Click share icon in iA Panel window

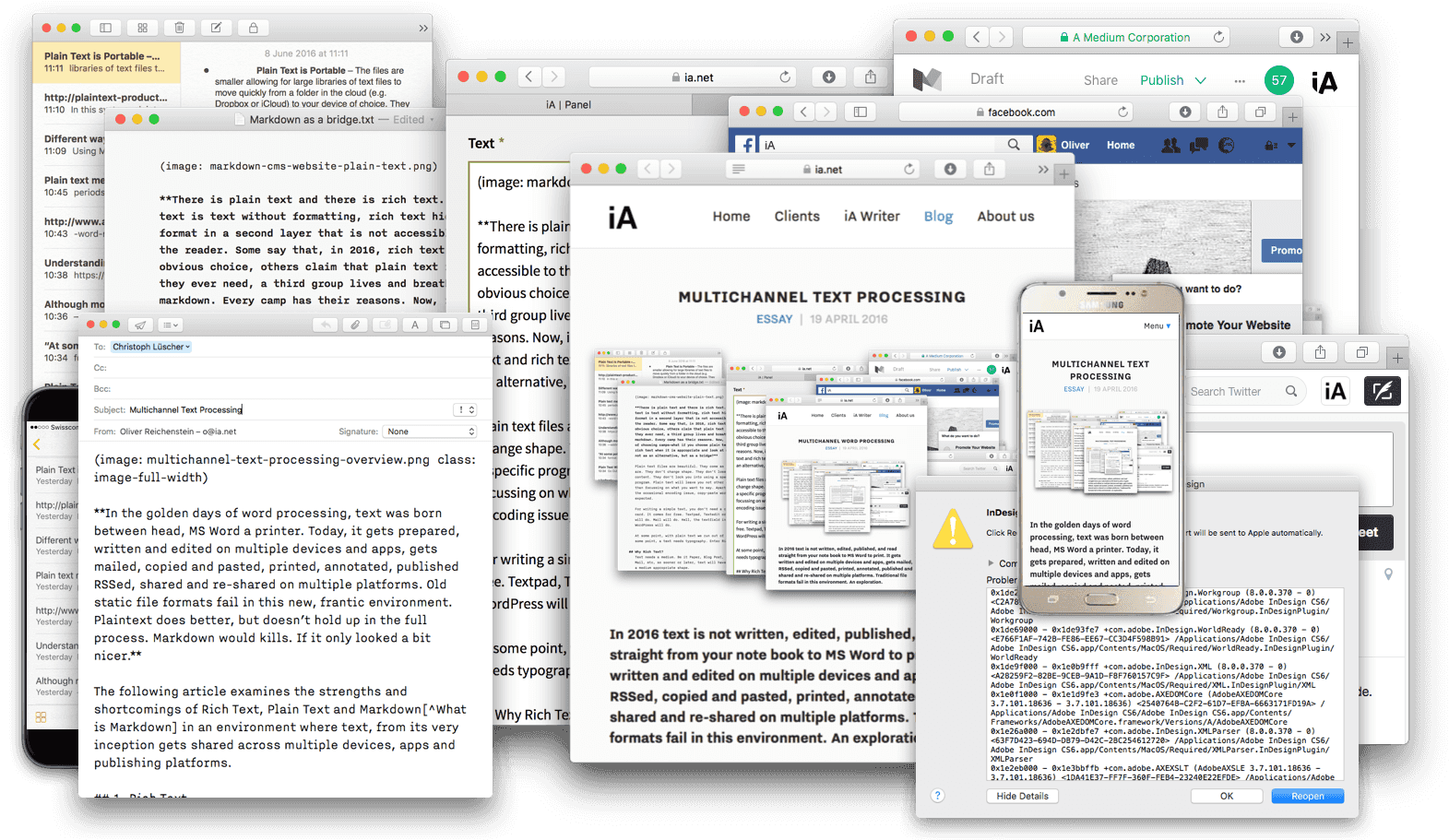[871, 77]
